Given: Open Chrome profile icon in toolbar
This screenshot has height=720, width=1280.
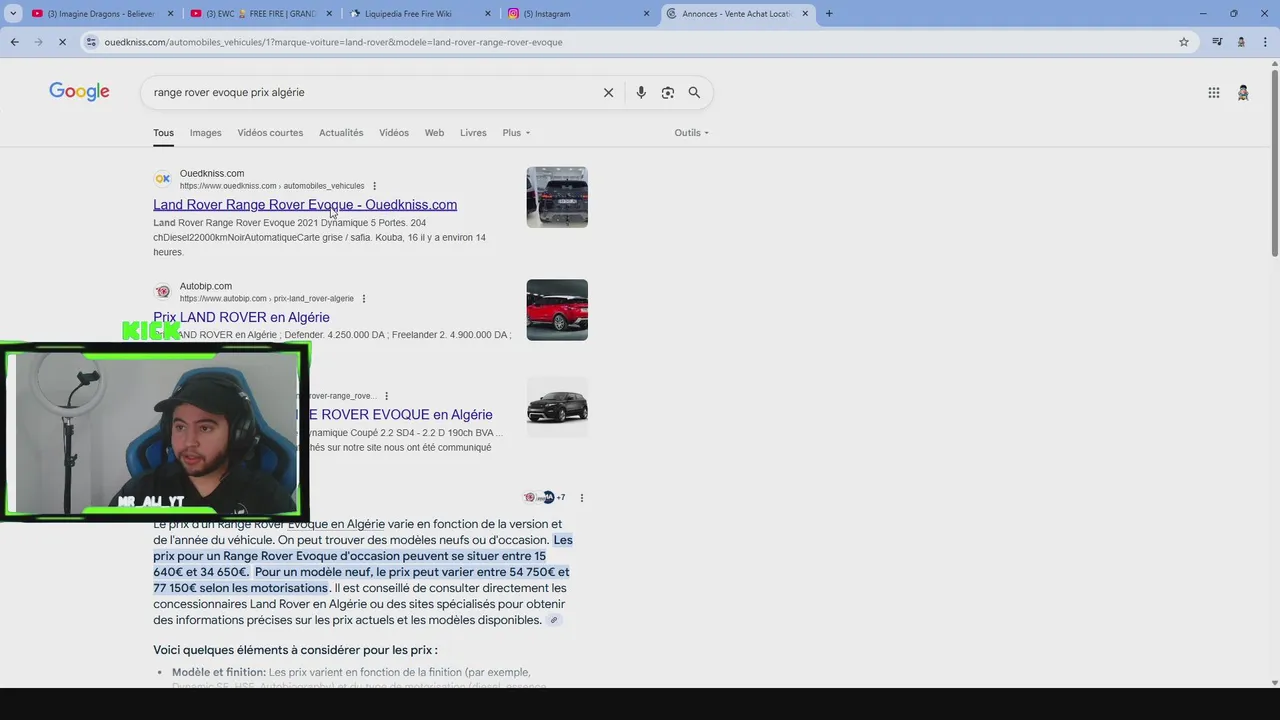Looking at the screenshot, I should (x=1241, y=42).
